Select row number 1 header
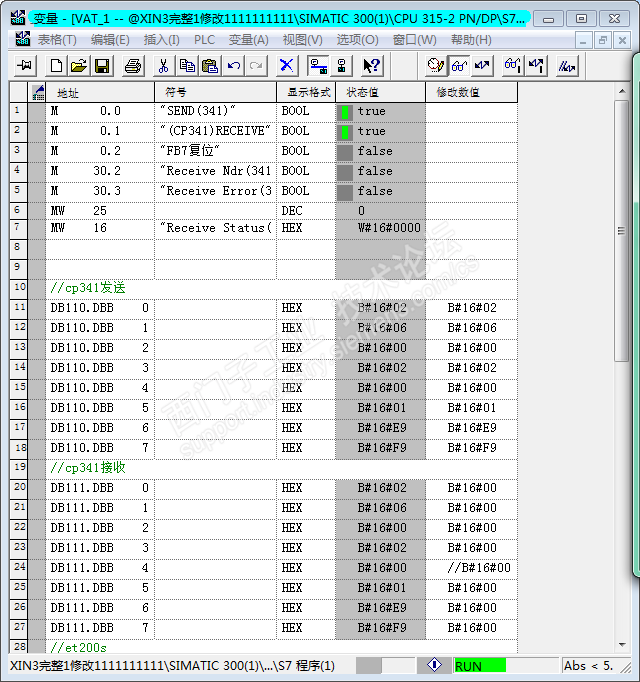Image resolution: width=640 pixels, height=682 pixels. pos(18,113)
